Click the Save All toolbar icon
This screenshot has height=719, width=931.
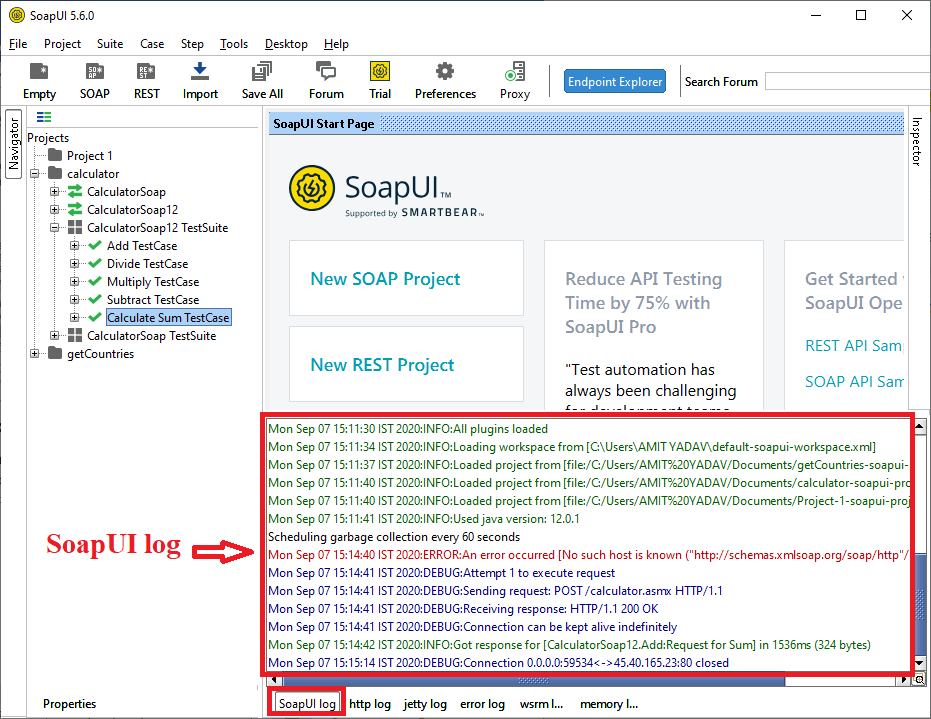pyautogui.click(x=262, y=81)
